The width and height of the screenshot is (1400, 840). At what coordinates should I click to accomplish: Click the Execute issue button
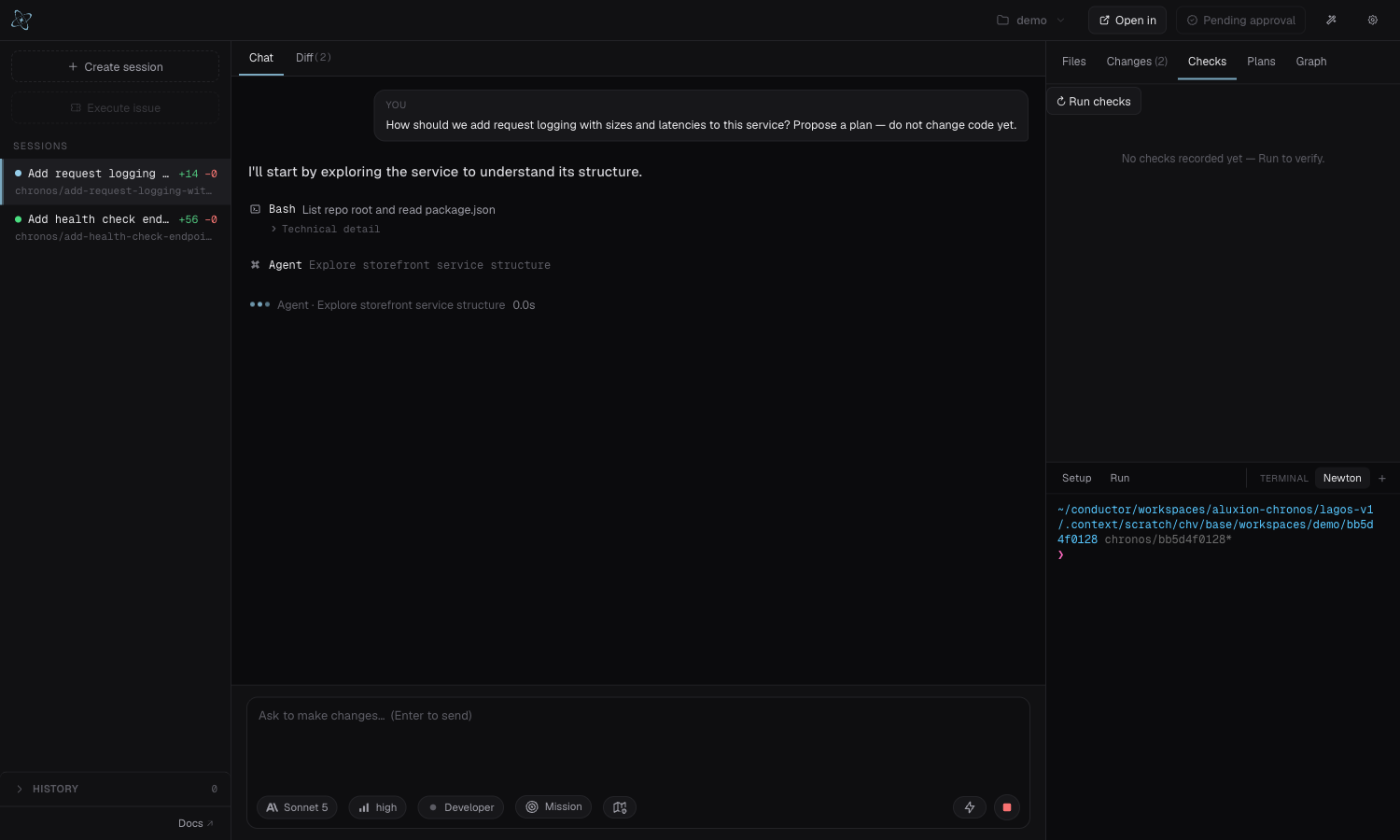click(x=116, y=108)
